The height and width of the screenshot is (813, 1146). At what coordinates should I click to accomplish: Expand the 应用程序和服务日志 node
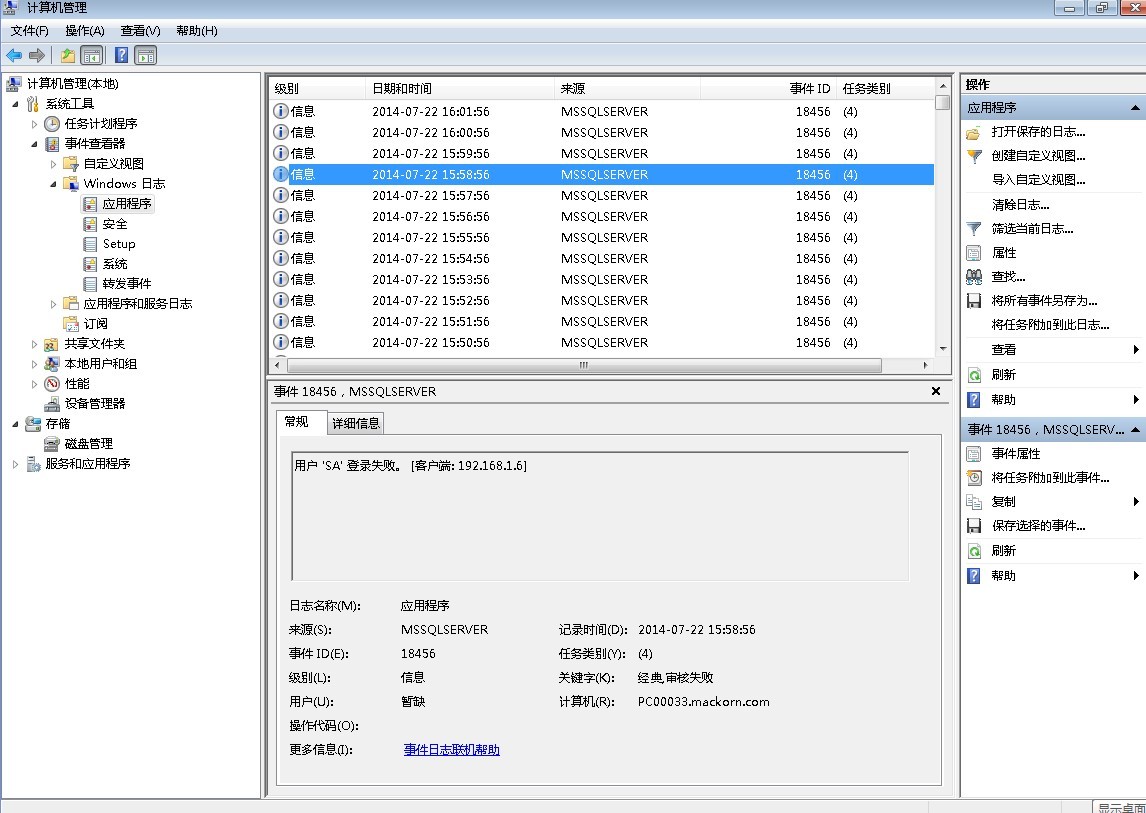(x=53, y=304)
